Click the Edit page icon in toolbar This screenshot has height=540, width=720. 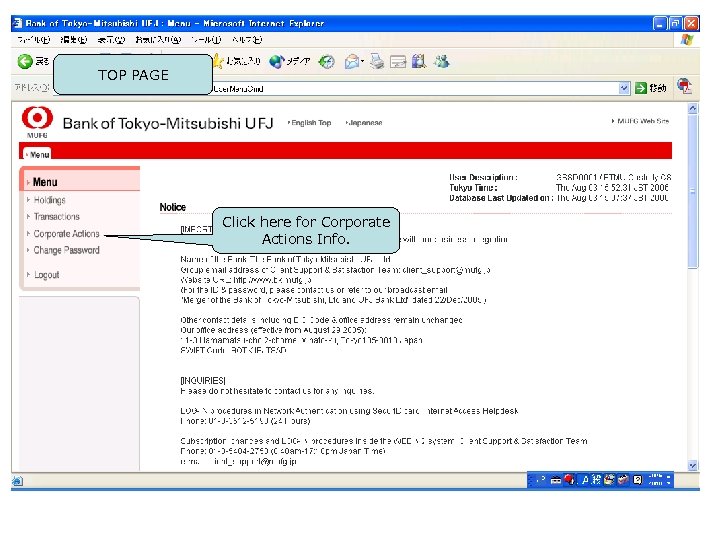click(x=398, y=62)
